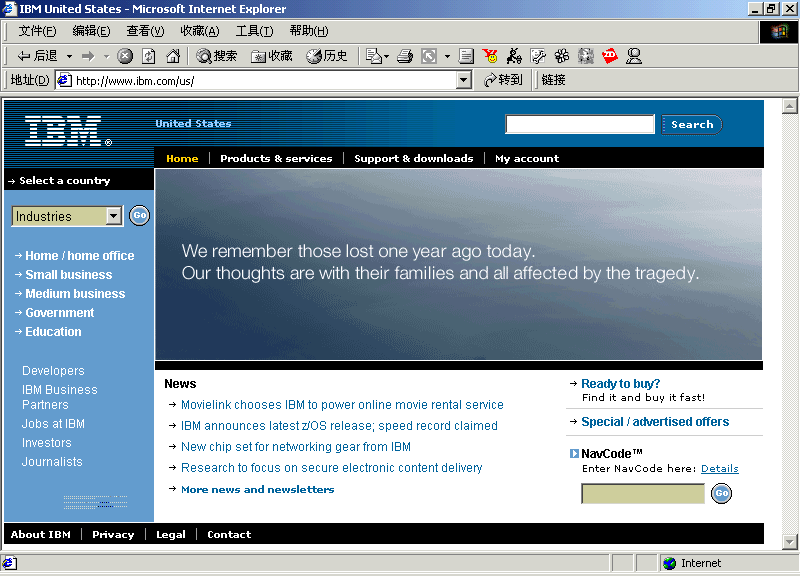This screenshot has height=576, width=800.
Task: Click the gray puzzle-like toolbar icon
Action: pos(586,56)
